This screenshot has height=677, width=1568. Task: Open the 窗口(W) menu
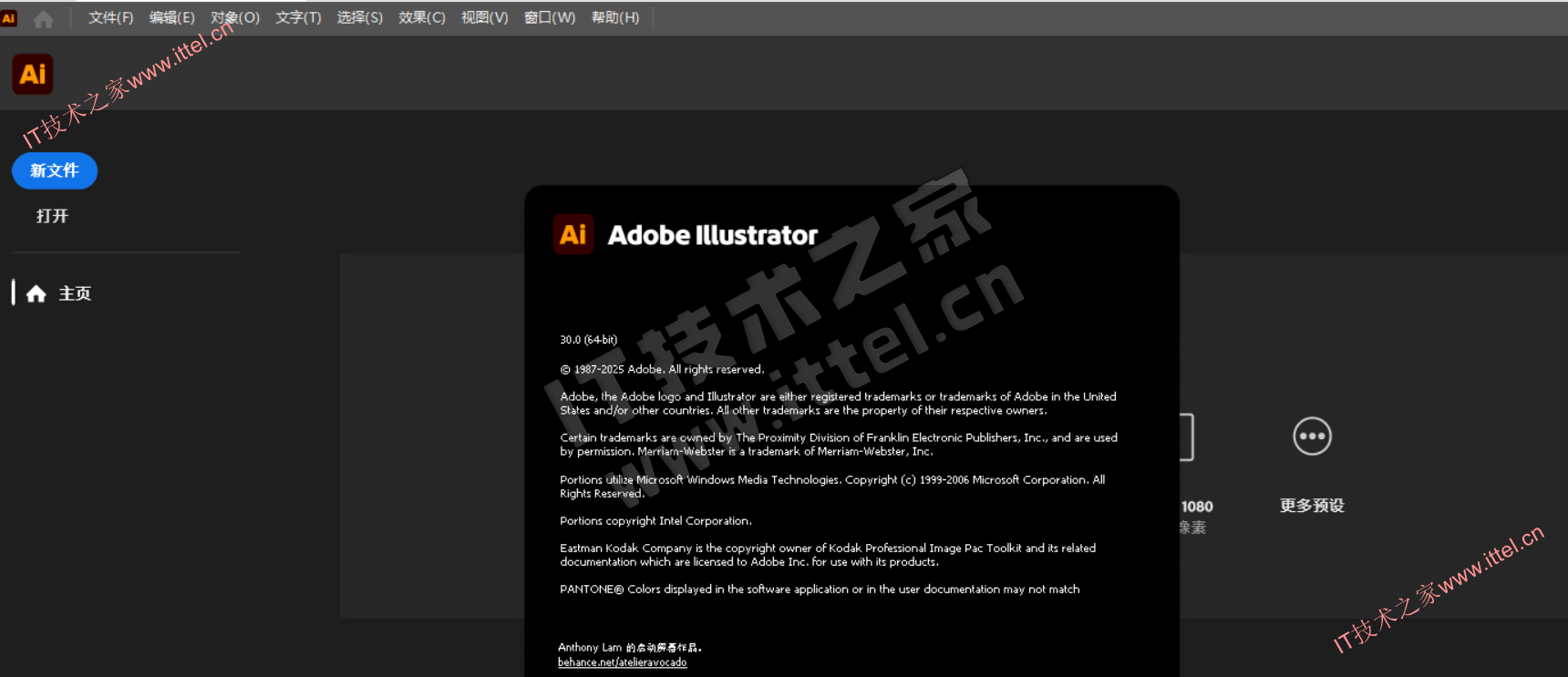pos(550,18)
